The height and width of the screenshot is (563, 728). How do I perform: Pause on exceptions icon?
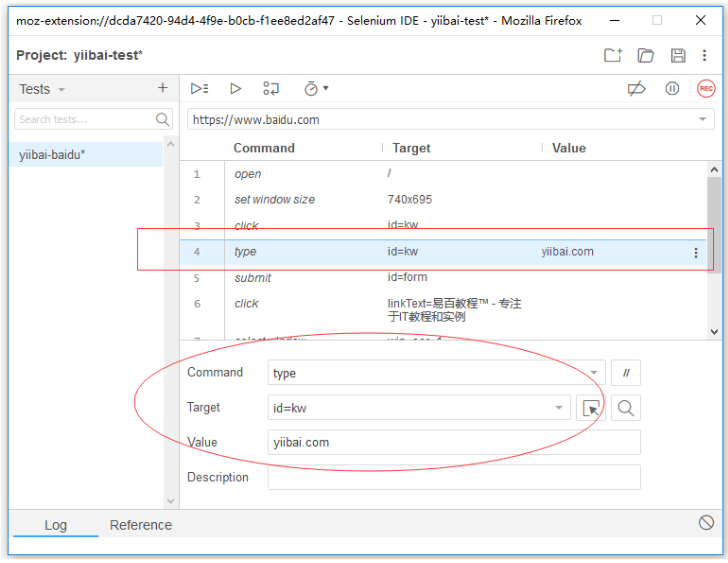(x=672, y=88)
